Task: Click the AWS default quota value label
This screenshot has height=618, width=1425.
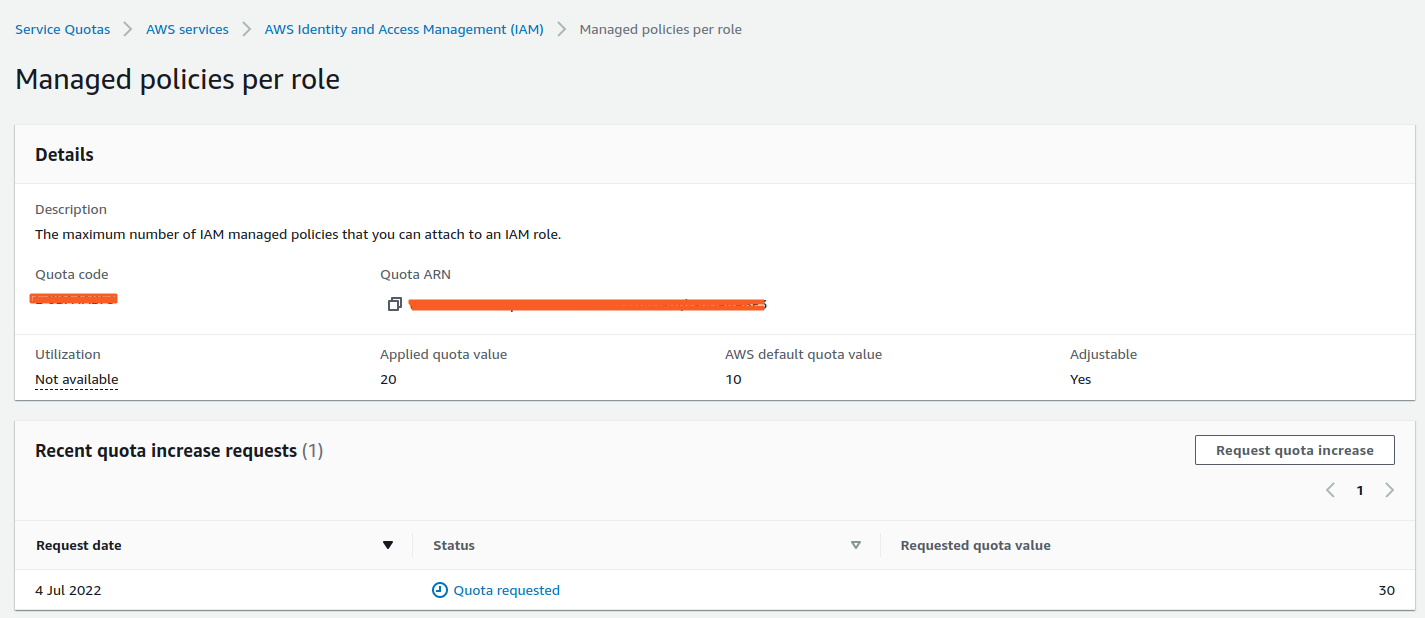Action: tap(804, 354)
